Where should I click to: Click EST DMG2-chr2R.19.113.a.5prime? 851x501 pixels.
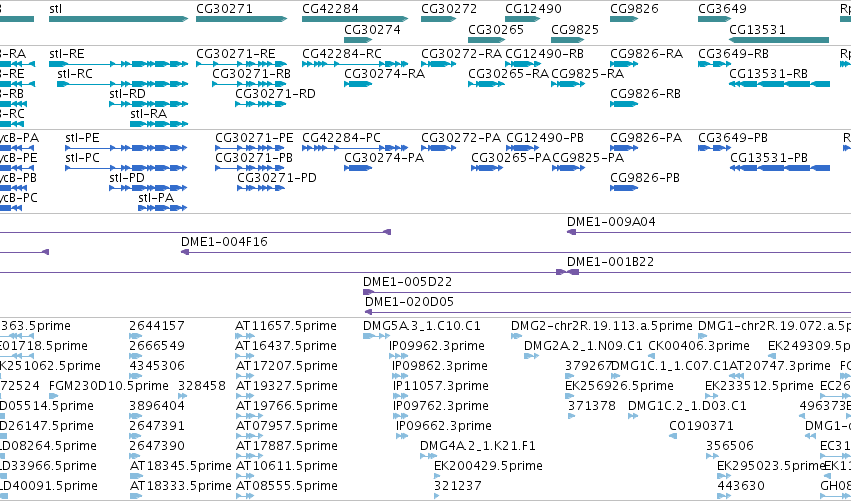[x=516, y=337]
